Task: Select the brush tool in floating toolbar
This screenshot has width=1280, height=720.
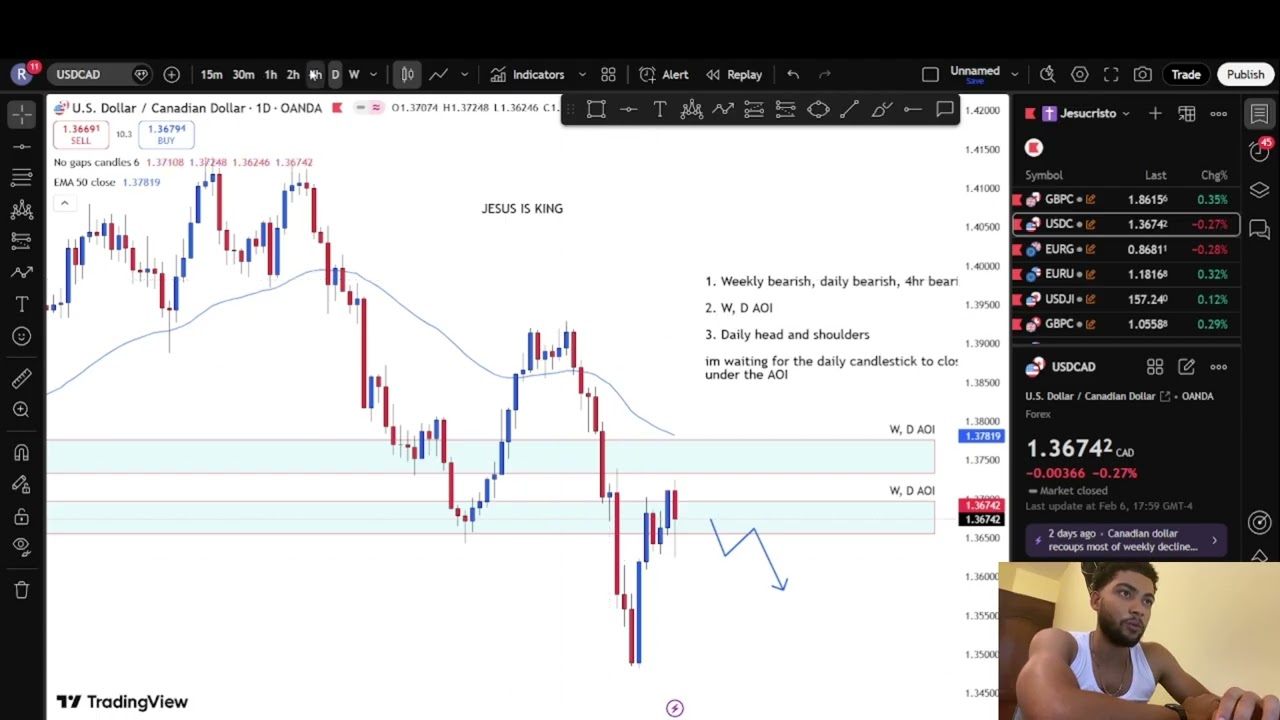Action: (882, 109)
